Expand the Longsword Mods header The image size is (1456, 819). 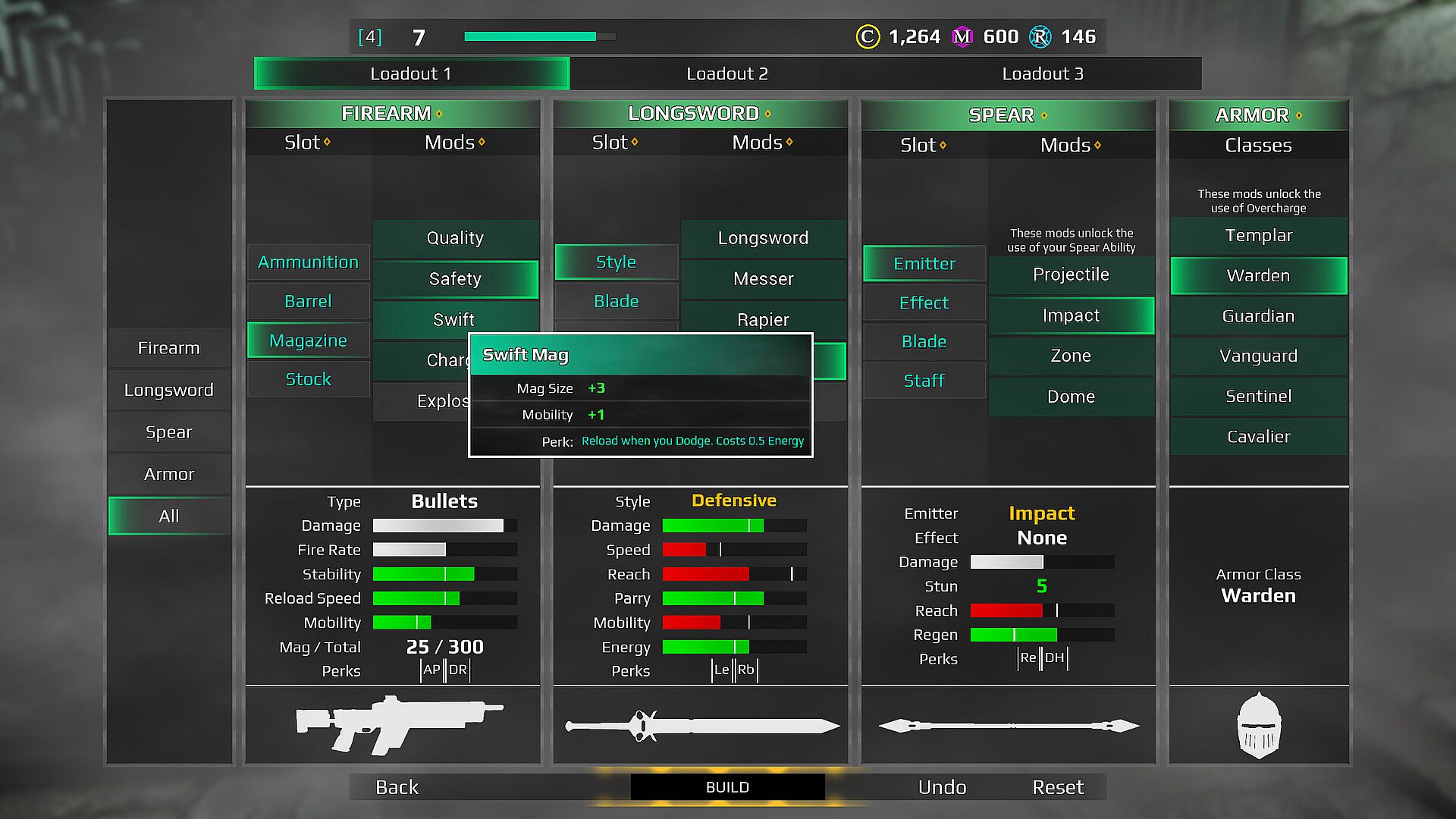[x=762, y=143]
